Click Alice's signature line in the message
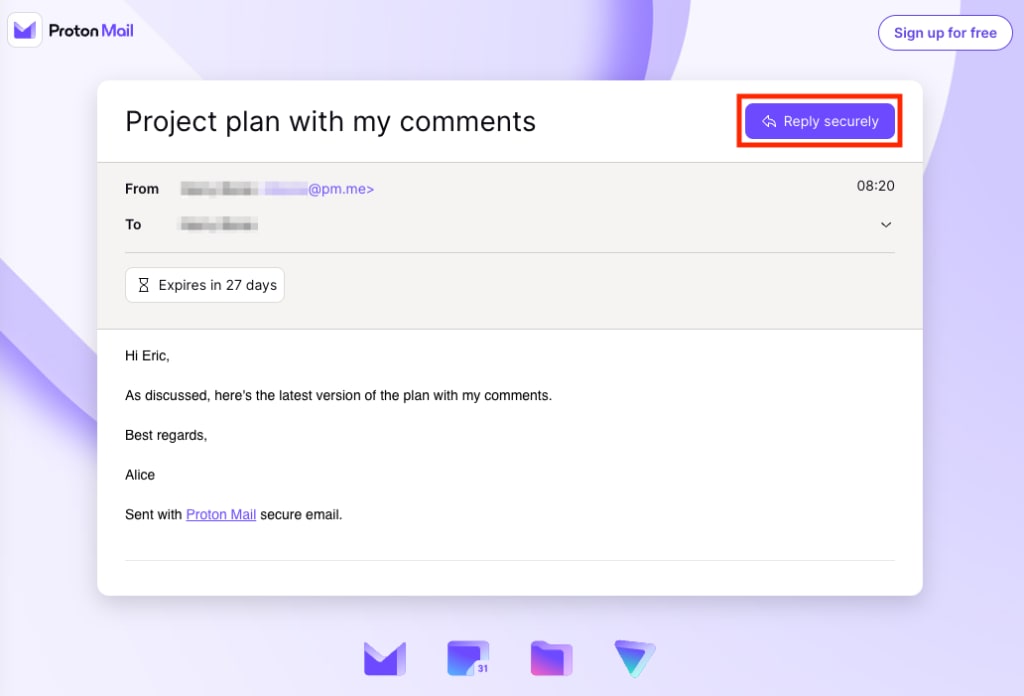This screenshot has width=1024, height=696. point(140,474)
